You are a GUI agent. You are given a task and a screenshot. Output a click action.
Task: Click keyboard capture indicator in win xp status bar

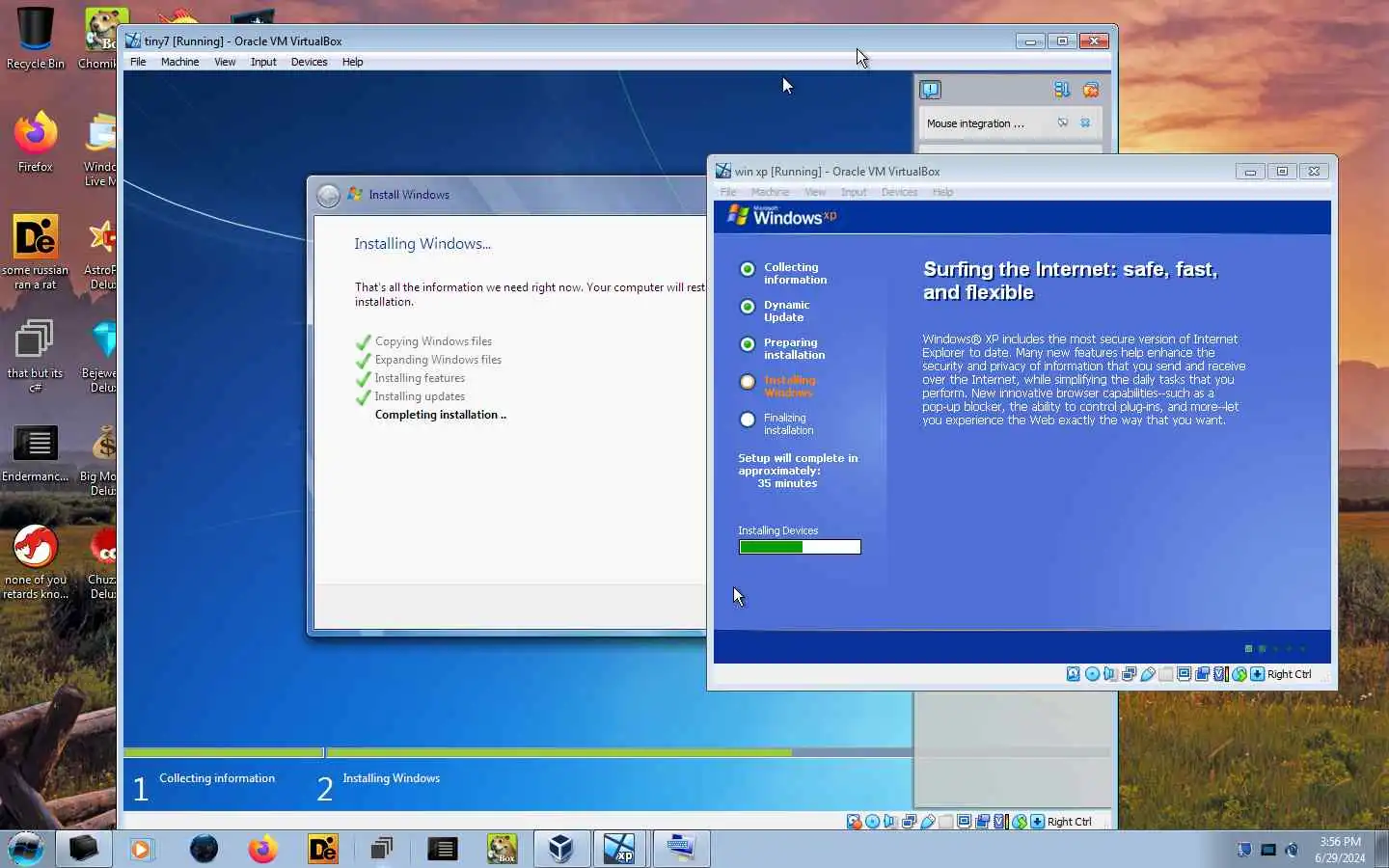tap(1257, 674)
